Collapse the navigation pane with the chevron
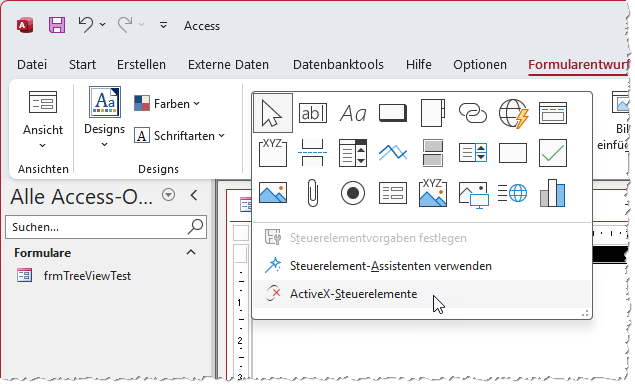The height and width of the screenshot is (386, 635). point(194,195)
